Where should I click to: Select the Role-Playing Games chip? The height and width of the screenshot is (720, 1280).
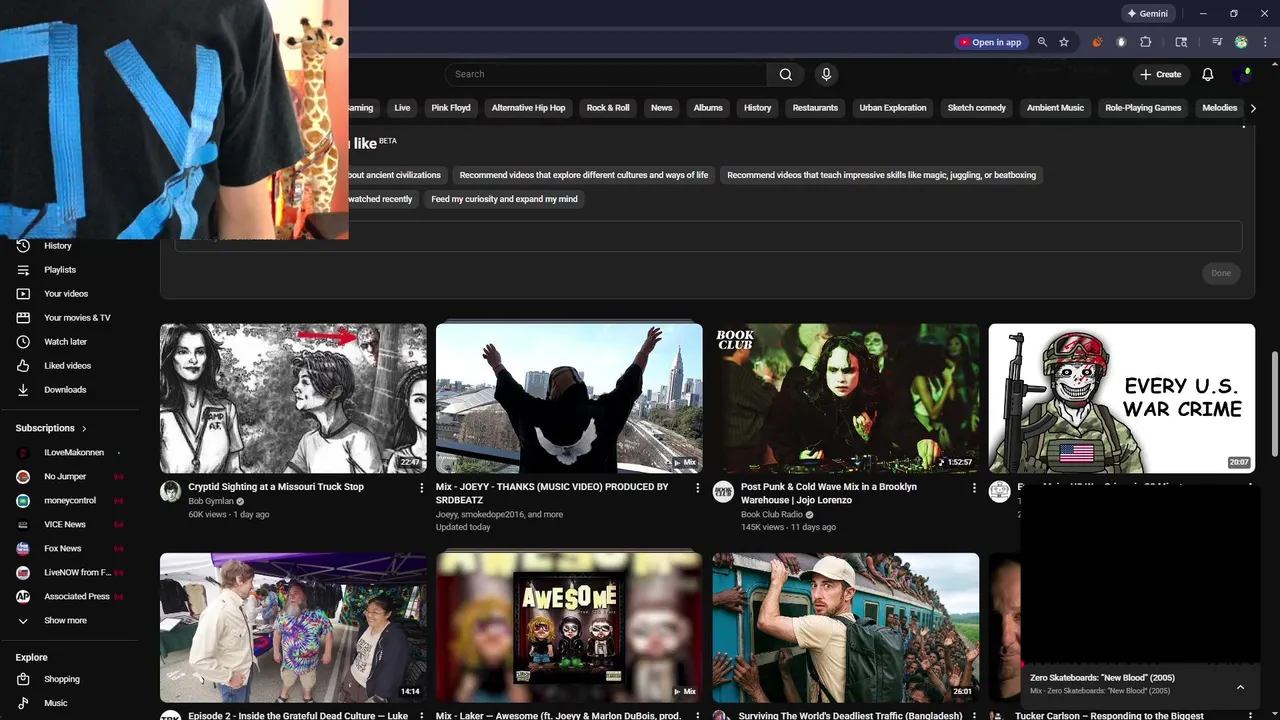1143,108
